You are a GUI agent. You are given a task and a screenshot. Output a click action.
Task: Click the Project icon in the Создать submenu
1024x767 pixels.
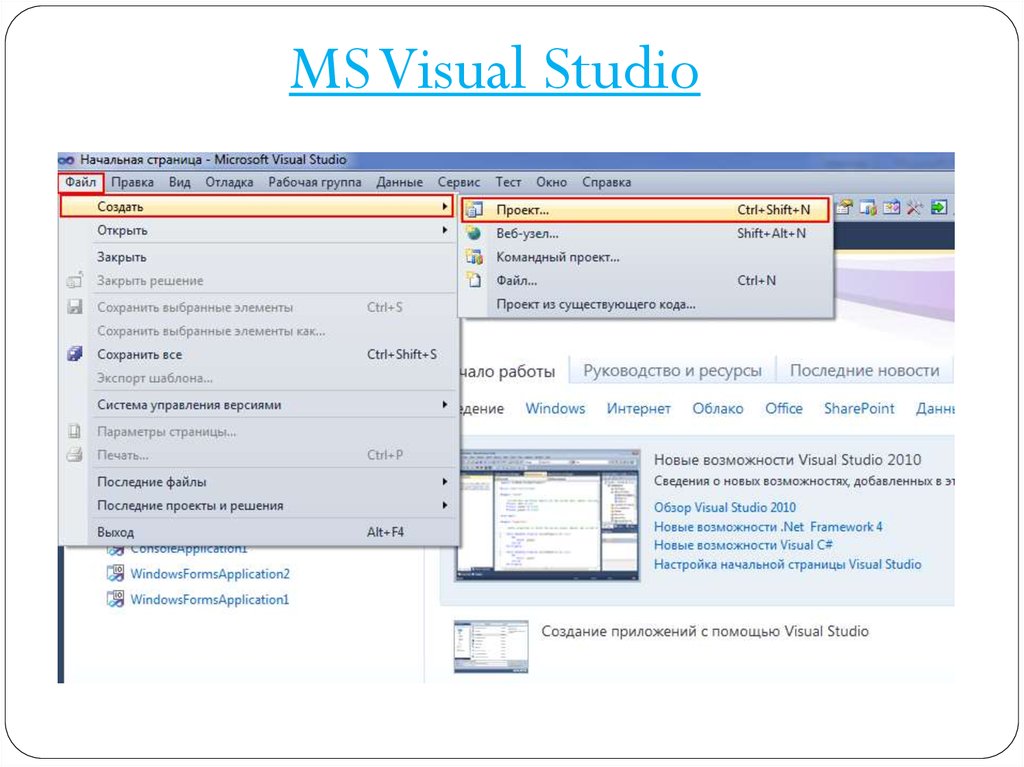(475, 210)
